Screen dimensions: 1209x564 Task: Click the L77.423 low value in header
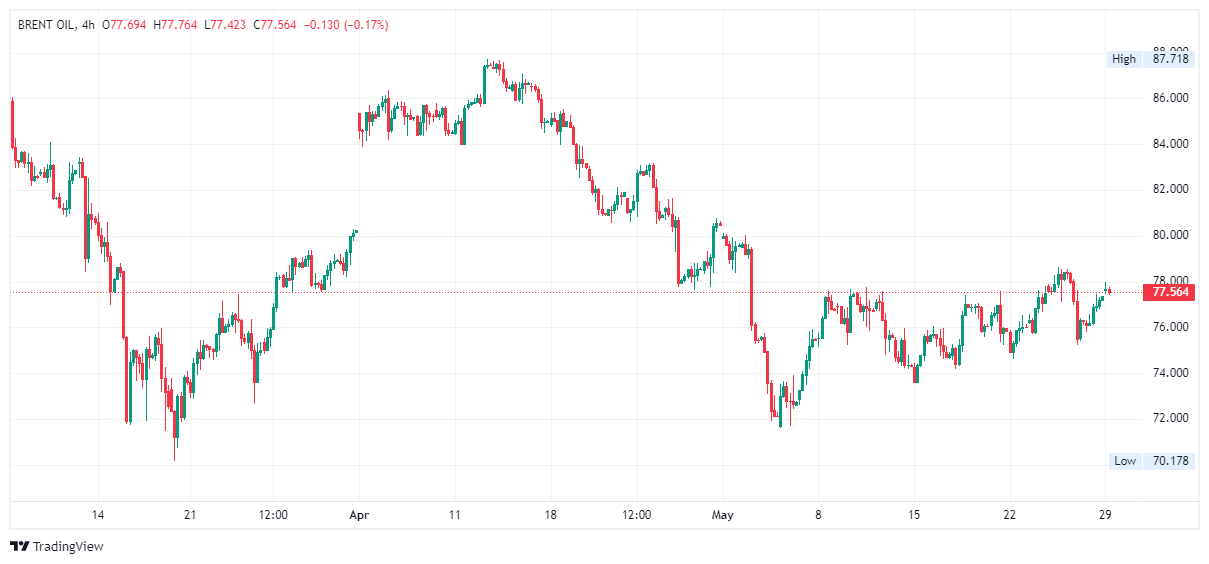pyautogui.click(x=224, y=24)
